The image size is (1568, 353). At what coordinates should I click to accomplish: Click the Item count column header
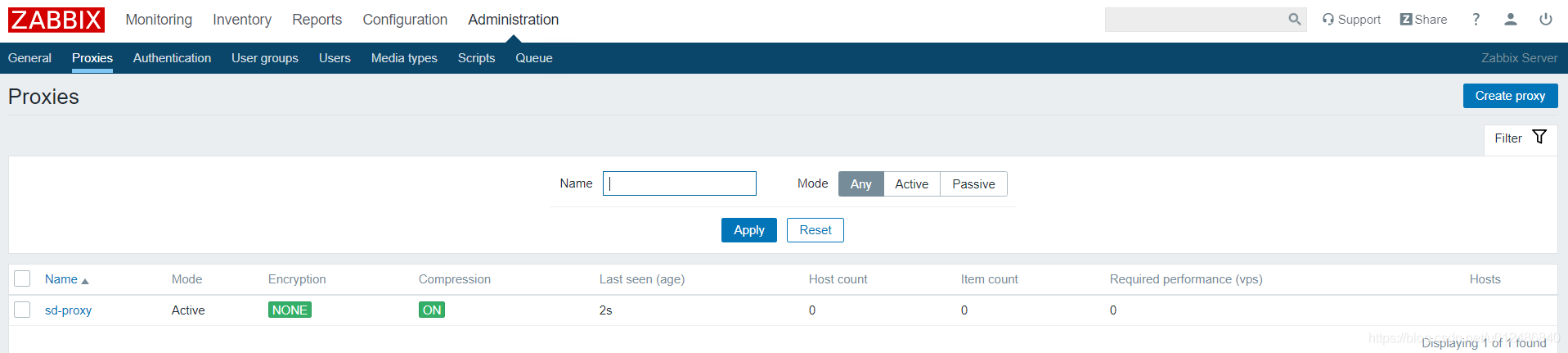coord(990,279)
